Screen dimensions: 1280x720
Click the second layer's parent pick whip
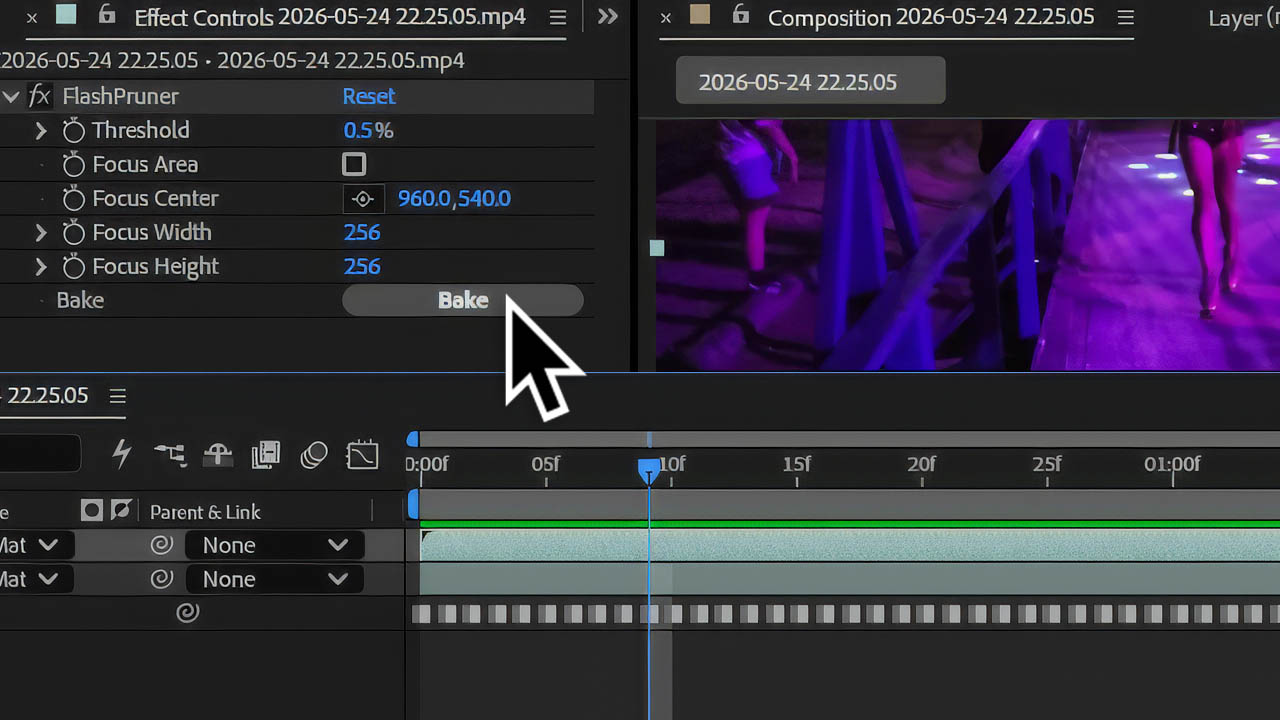click(161, 579)
